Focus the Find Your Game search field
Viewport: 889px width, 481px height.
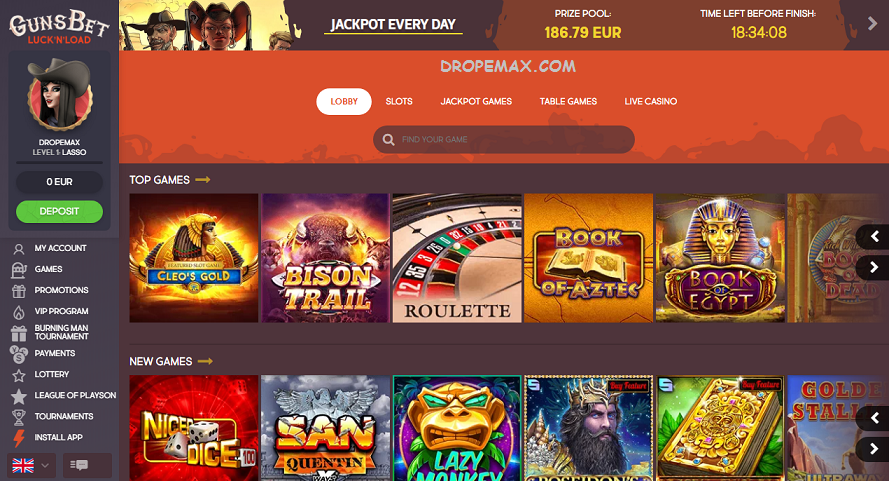click(x=503, y=140)
